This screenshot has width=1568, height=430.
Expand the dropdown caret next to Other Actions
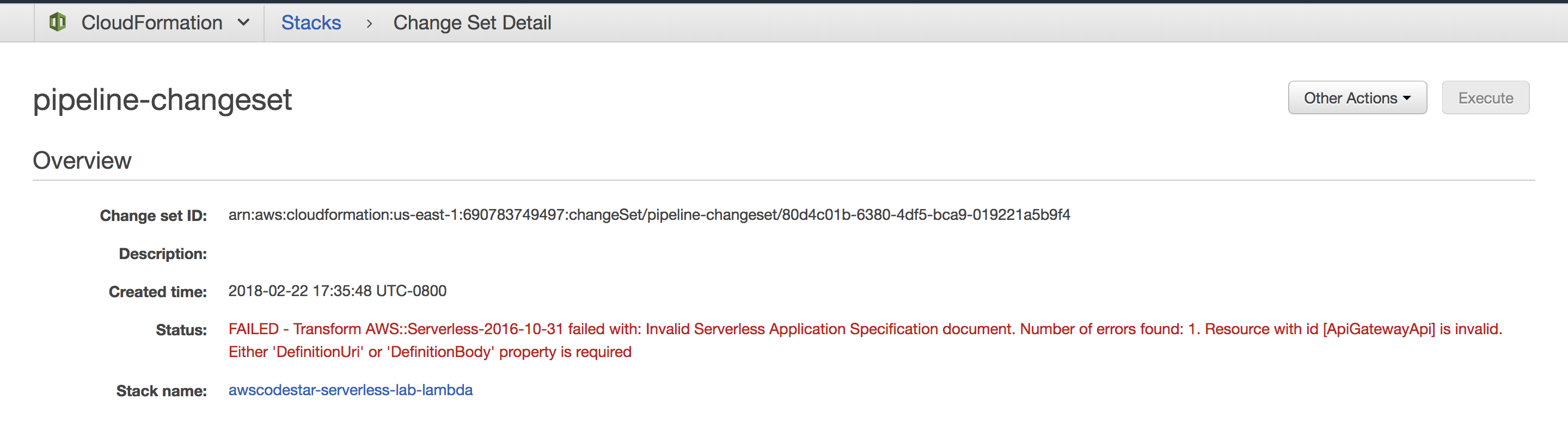1407,97
